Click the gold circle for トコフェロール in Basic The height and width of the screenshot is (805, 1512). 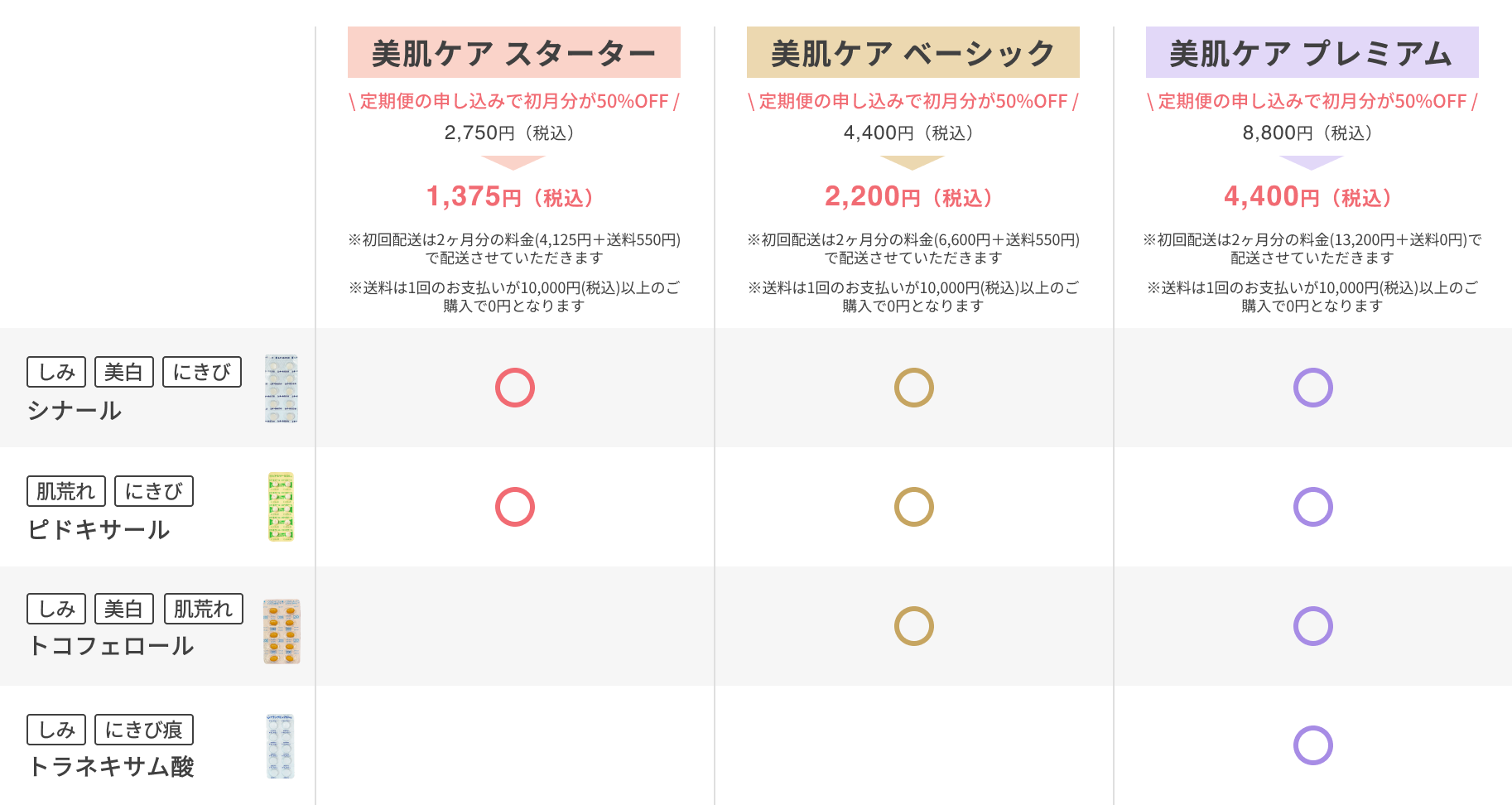913,626
